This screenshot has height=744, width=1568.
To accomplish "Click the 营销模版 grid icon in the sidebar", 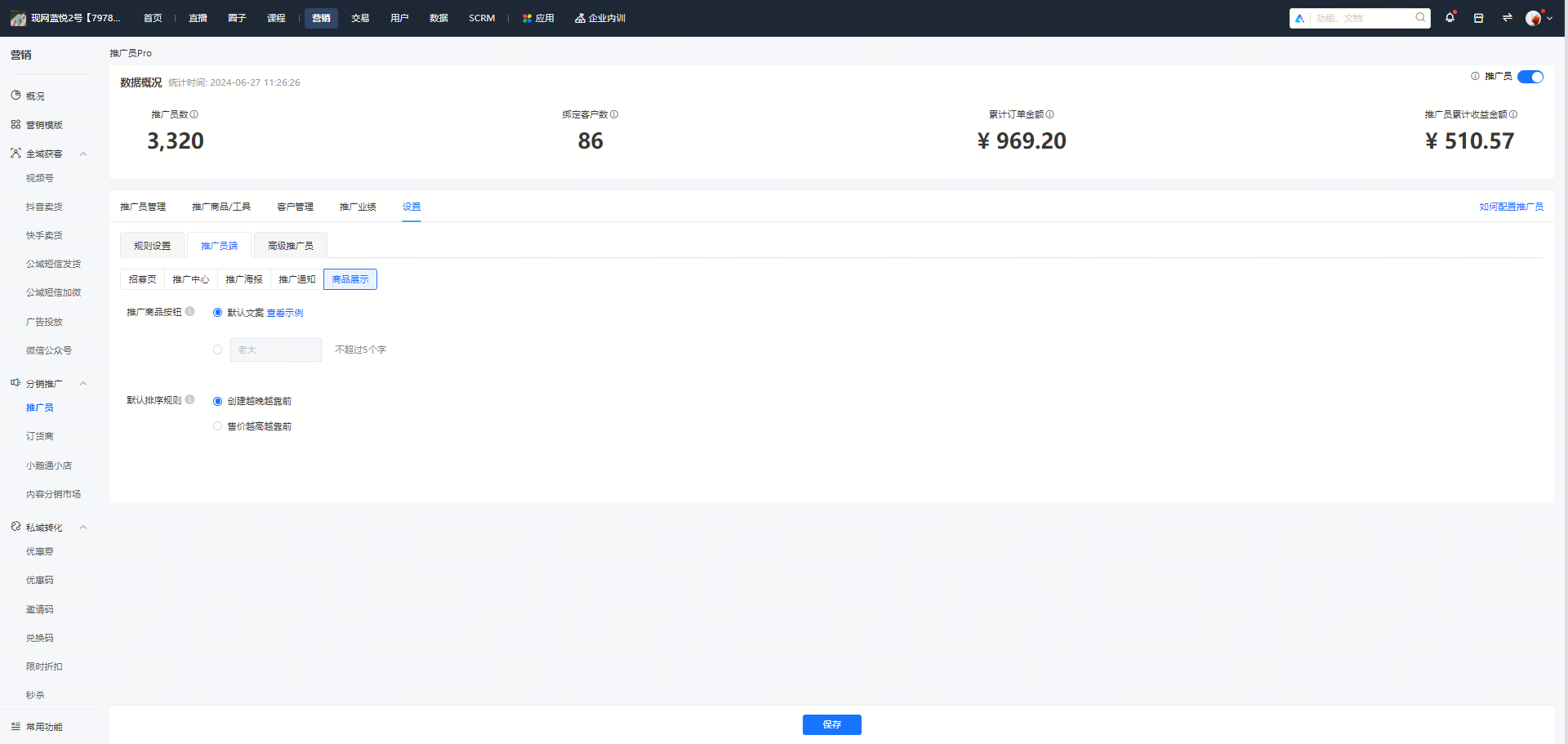I will [x=16, y=124].
